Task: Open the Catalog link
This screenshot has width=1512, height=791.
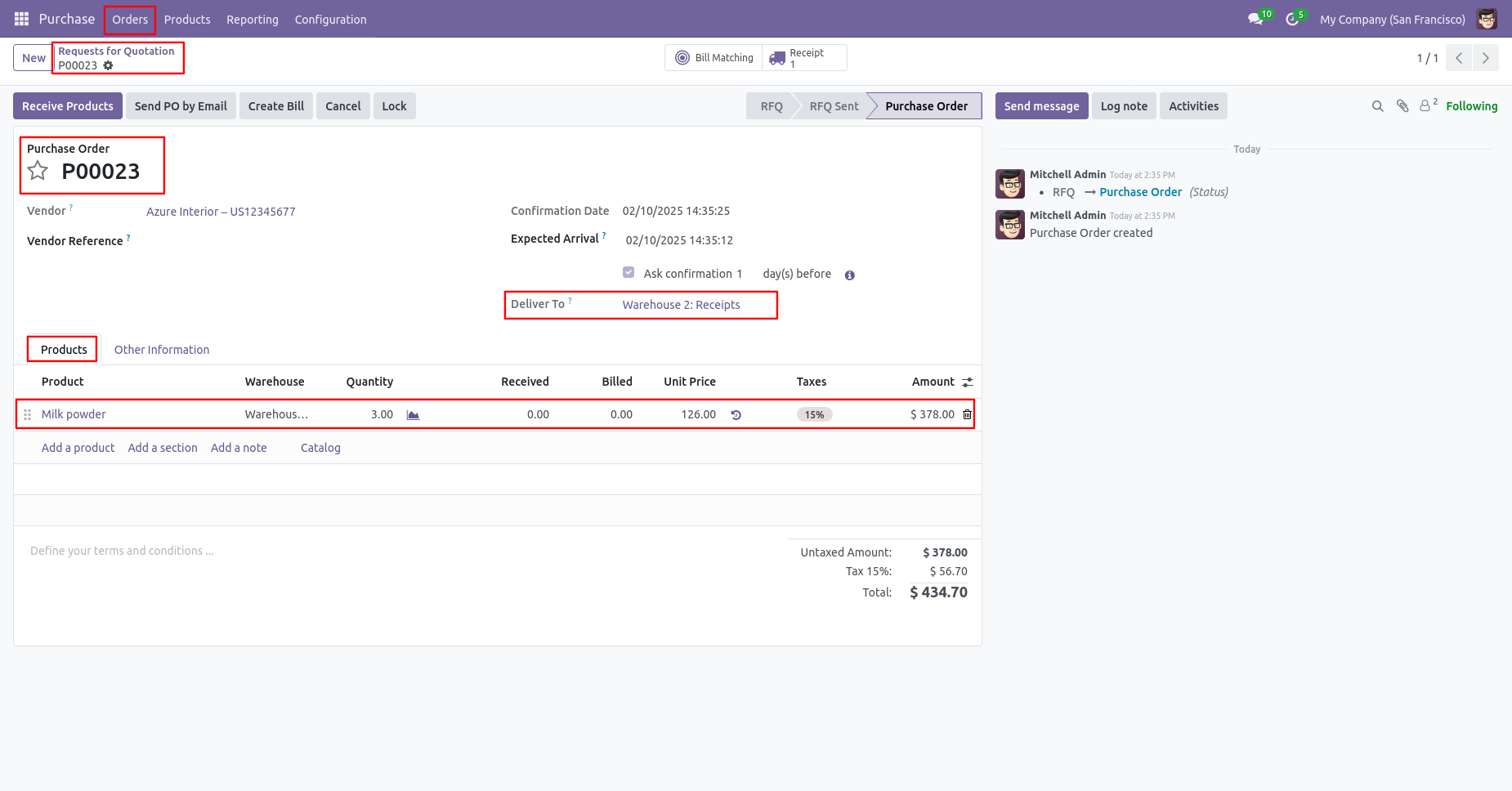Action: [320, 448]
